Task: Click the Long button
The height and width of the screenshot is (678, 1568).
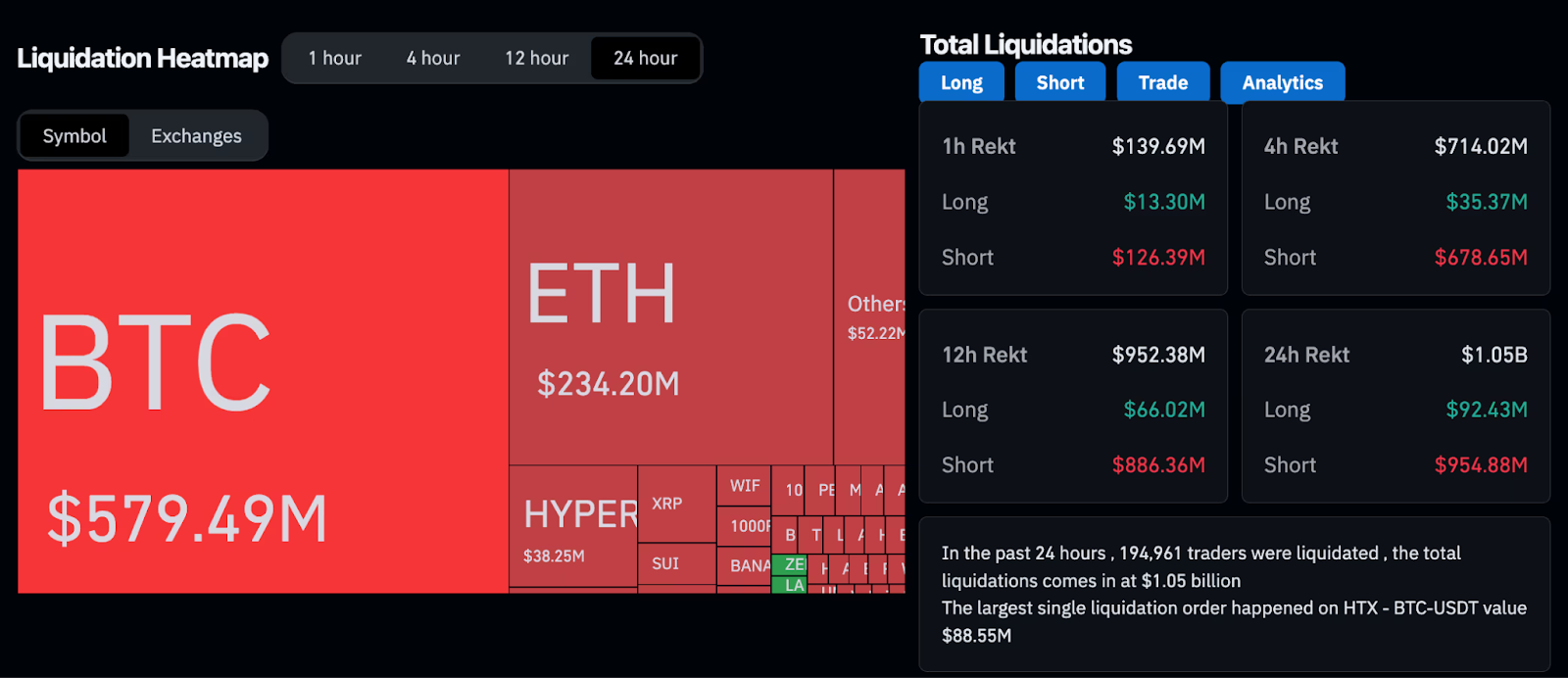Action: click(961, 83)
